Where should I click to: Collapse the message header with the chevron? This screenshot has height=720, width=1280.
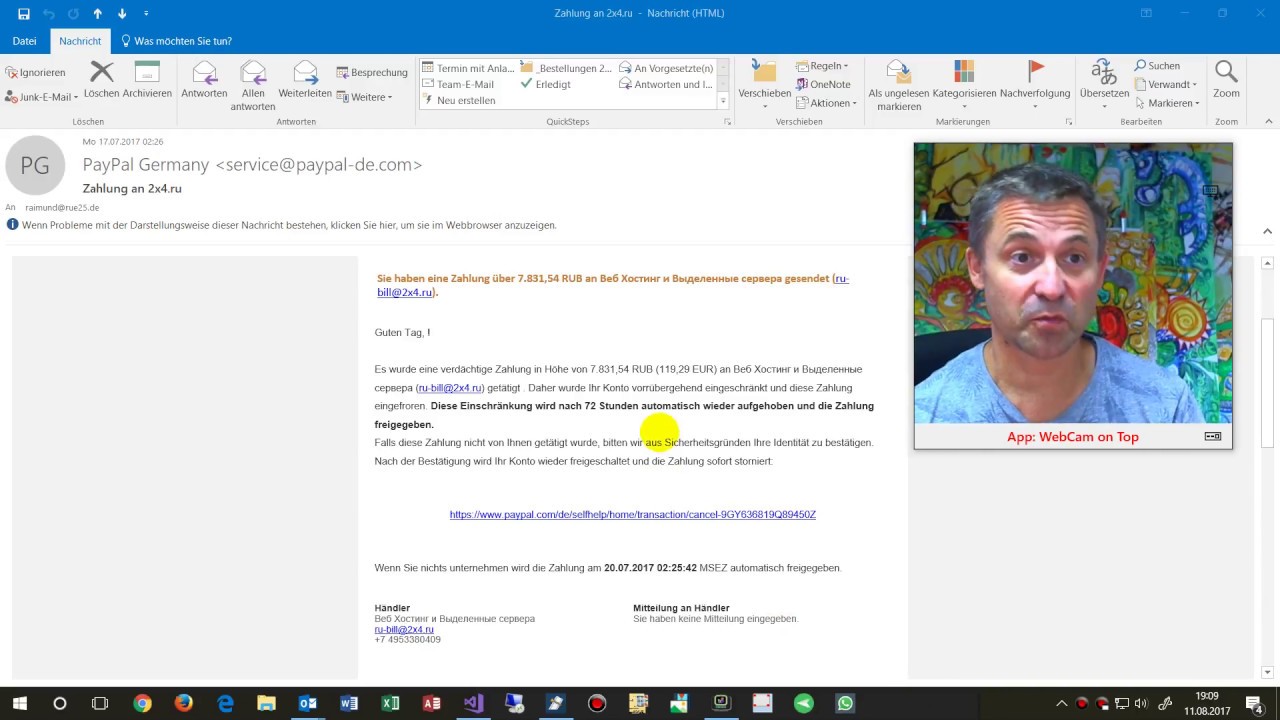pyautogui.click(x=1267, y=231)
